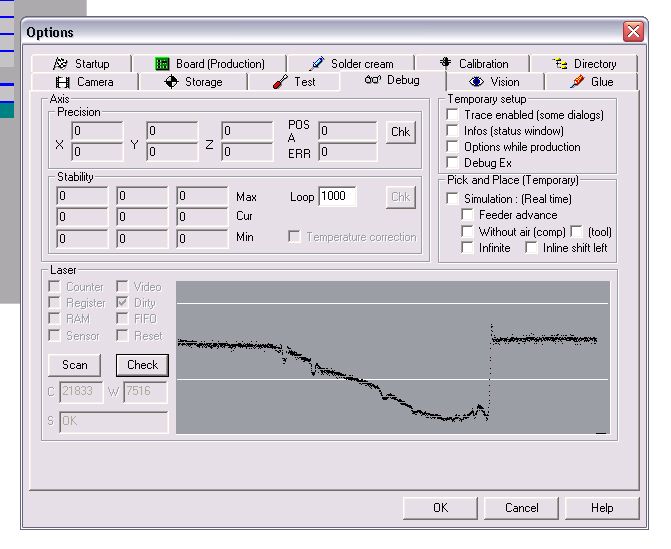Open the Startup tab
Screen dimensions: 671x549
coord(81,64)
